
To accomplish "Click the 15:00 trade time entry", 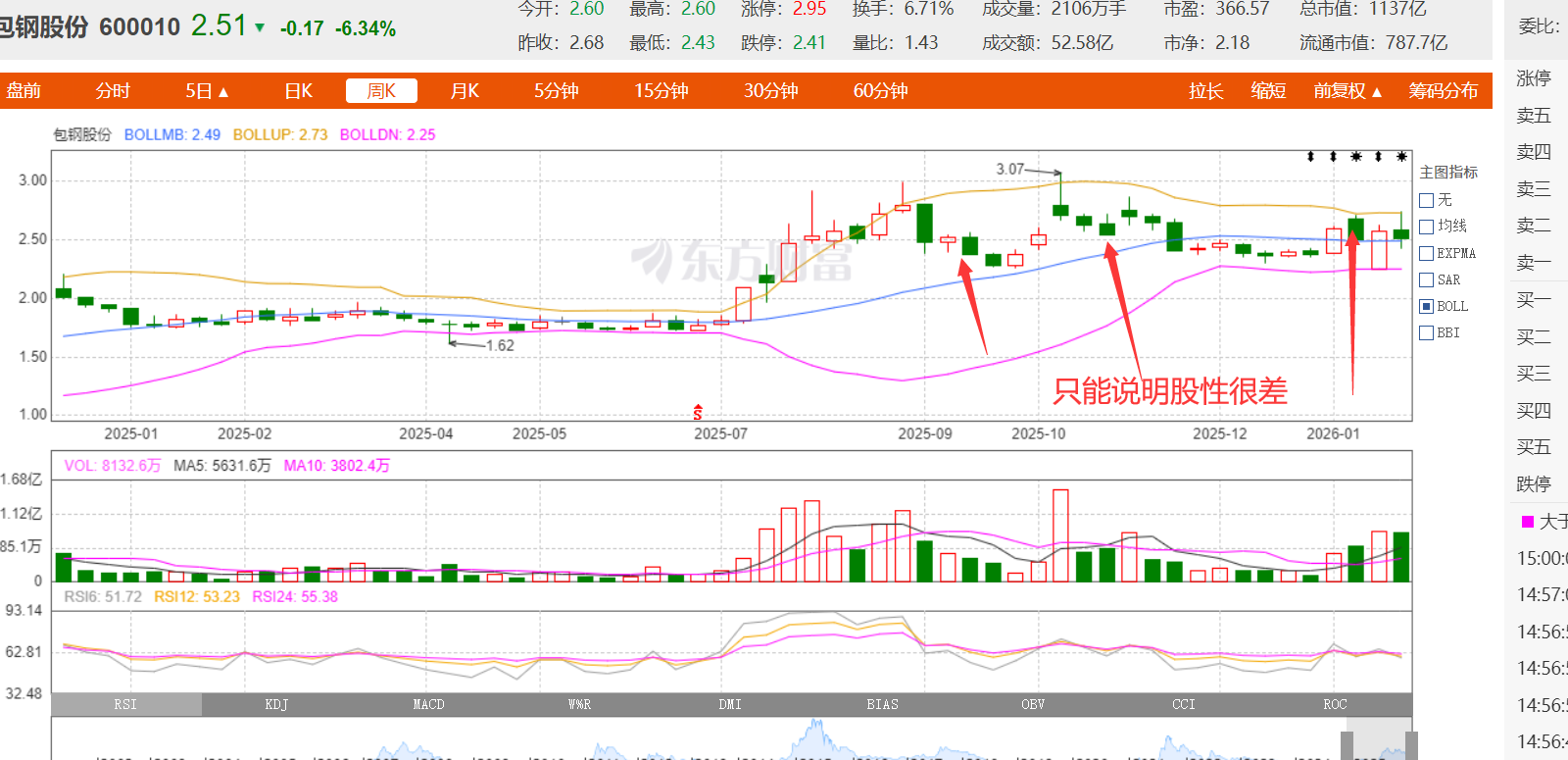I will (x=1543, y=558).
